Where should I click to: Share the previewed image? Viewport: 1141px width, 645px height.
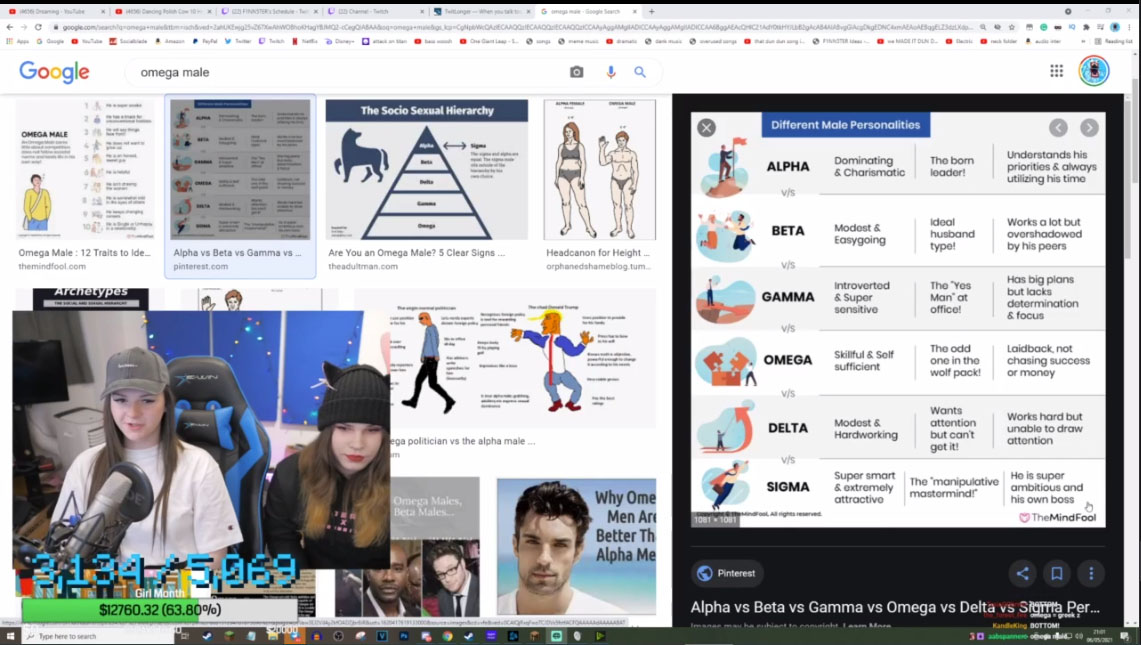1022,574
